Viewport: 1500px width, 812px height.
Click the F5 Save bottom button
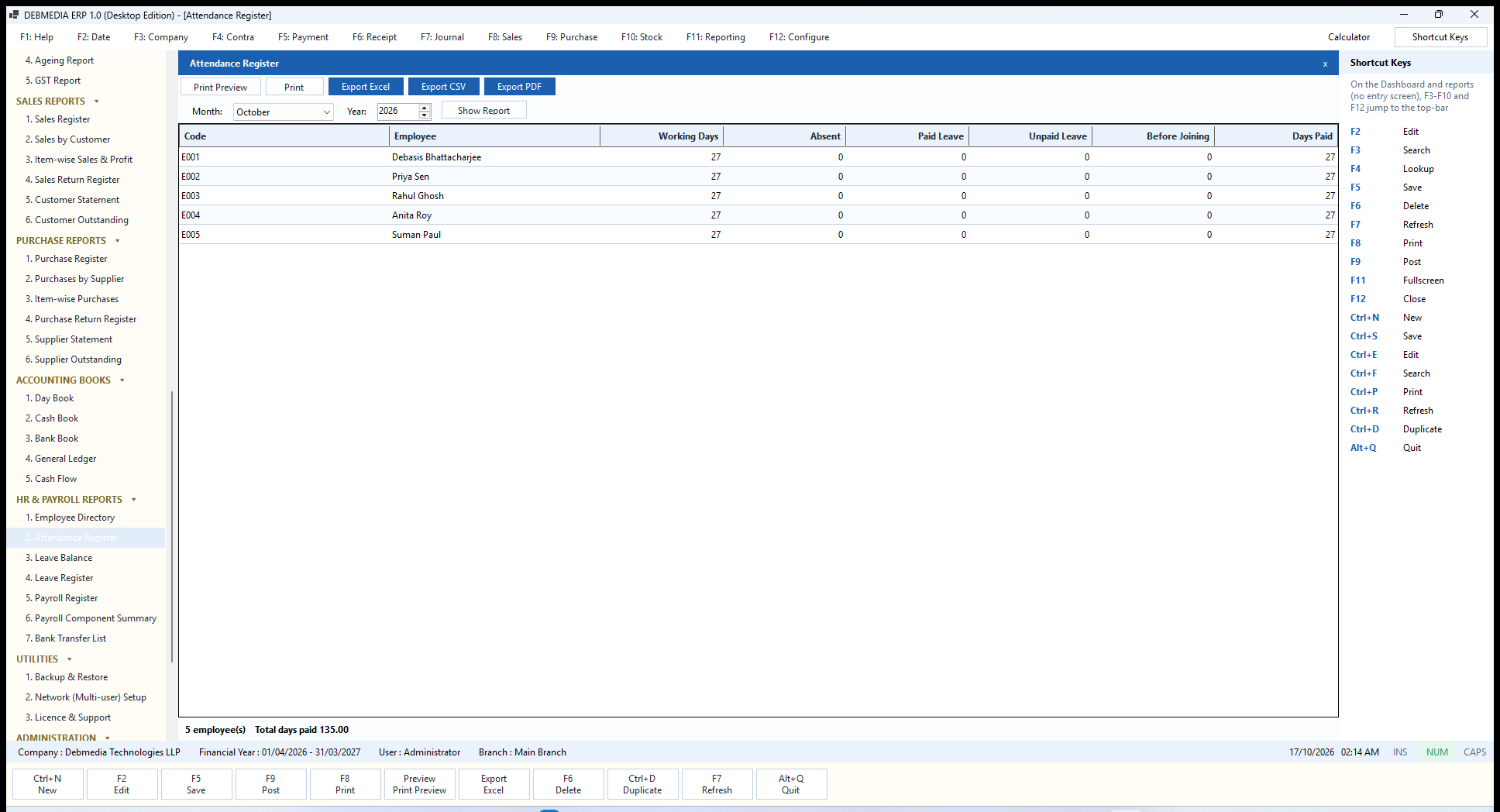pos(196,784)
